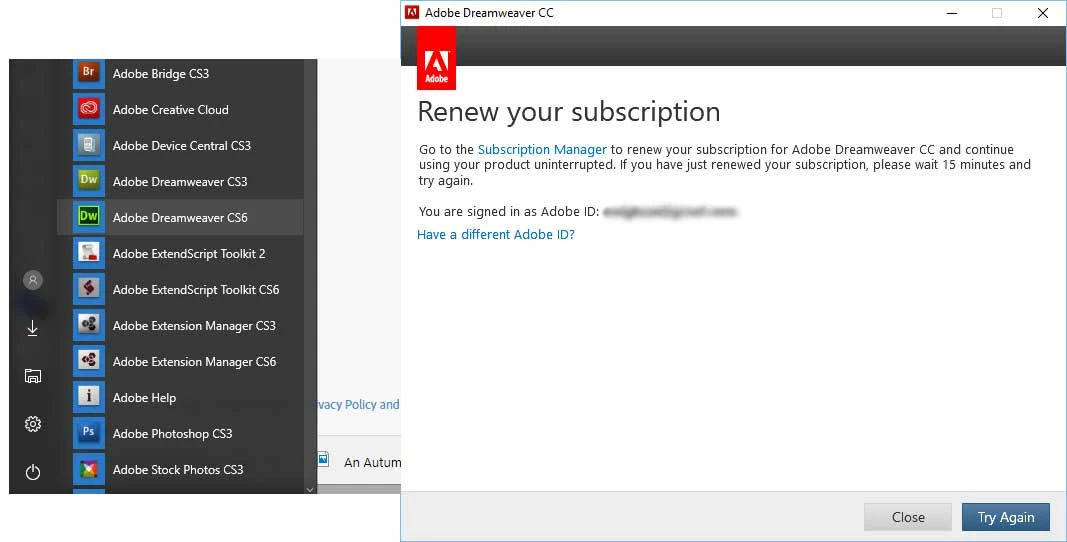
Task: Select the Adobe Bridge CS3 label
Action: (161, 74)
